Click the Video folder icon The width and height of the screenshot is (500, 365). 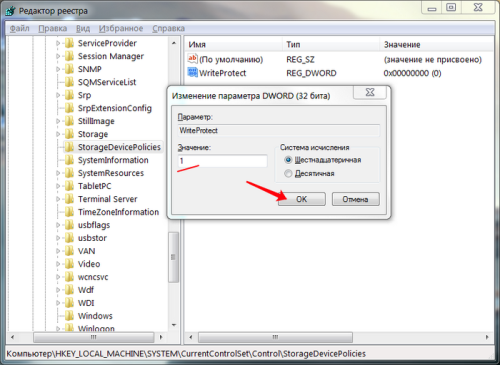69,264
